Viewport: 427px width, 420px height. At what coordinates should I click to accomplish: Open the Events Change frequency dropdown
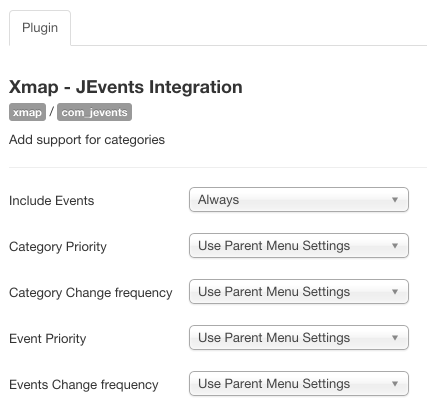pyautogui.click(x=299, y=384)
